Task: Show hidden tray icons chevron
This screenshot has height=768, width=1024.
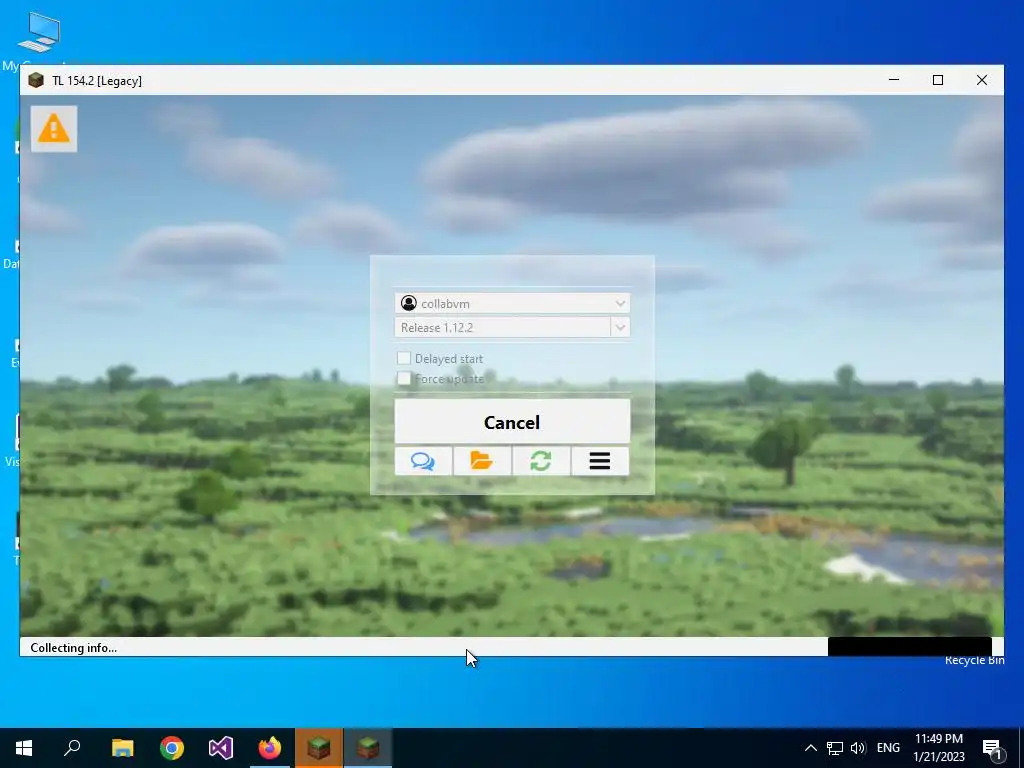Action: 810,748
